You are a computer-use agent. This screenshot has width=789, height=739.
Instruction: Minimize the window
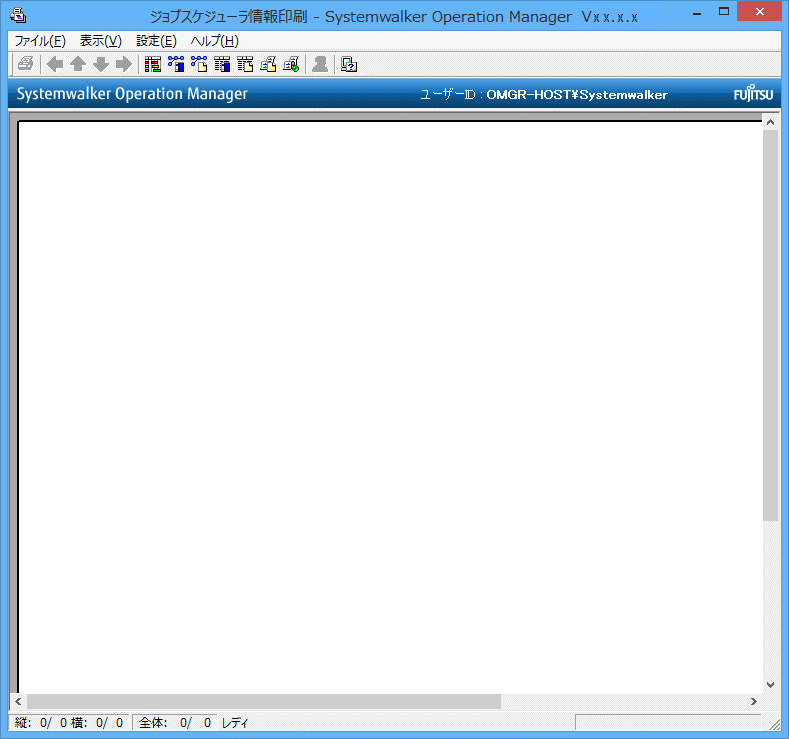coord(697,13)
